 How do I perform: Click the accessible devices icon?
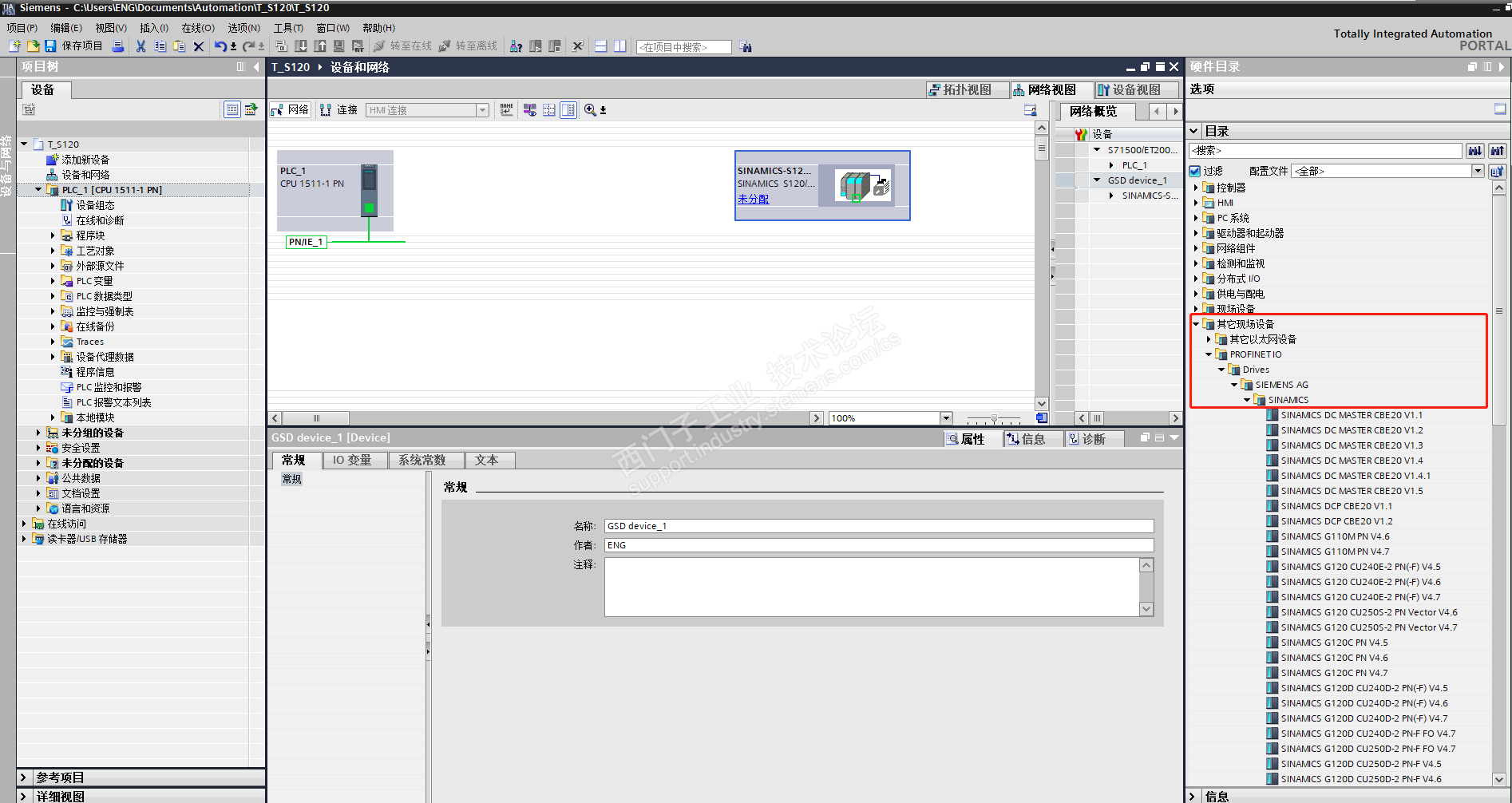tap(516, 46)
